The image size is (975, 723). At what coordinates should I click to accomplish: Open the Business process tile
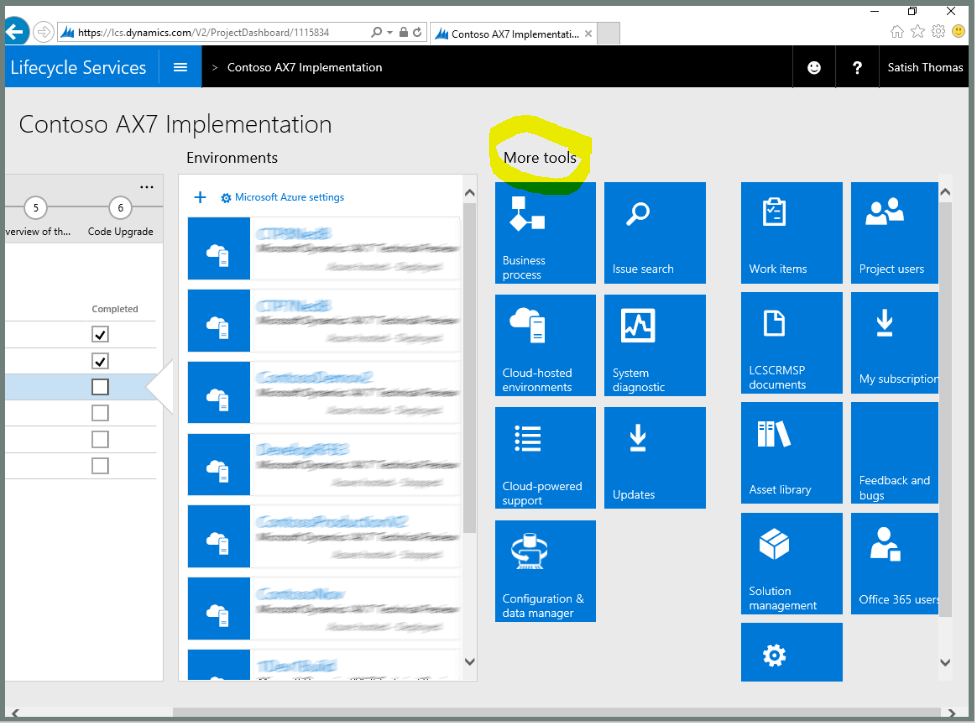(x=545, y=233)
